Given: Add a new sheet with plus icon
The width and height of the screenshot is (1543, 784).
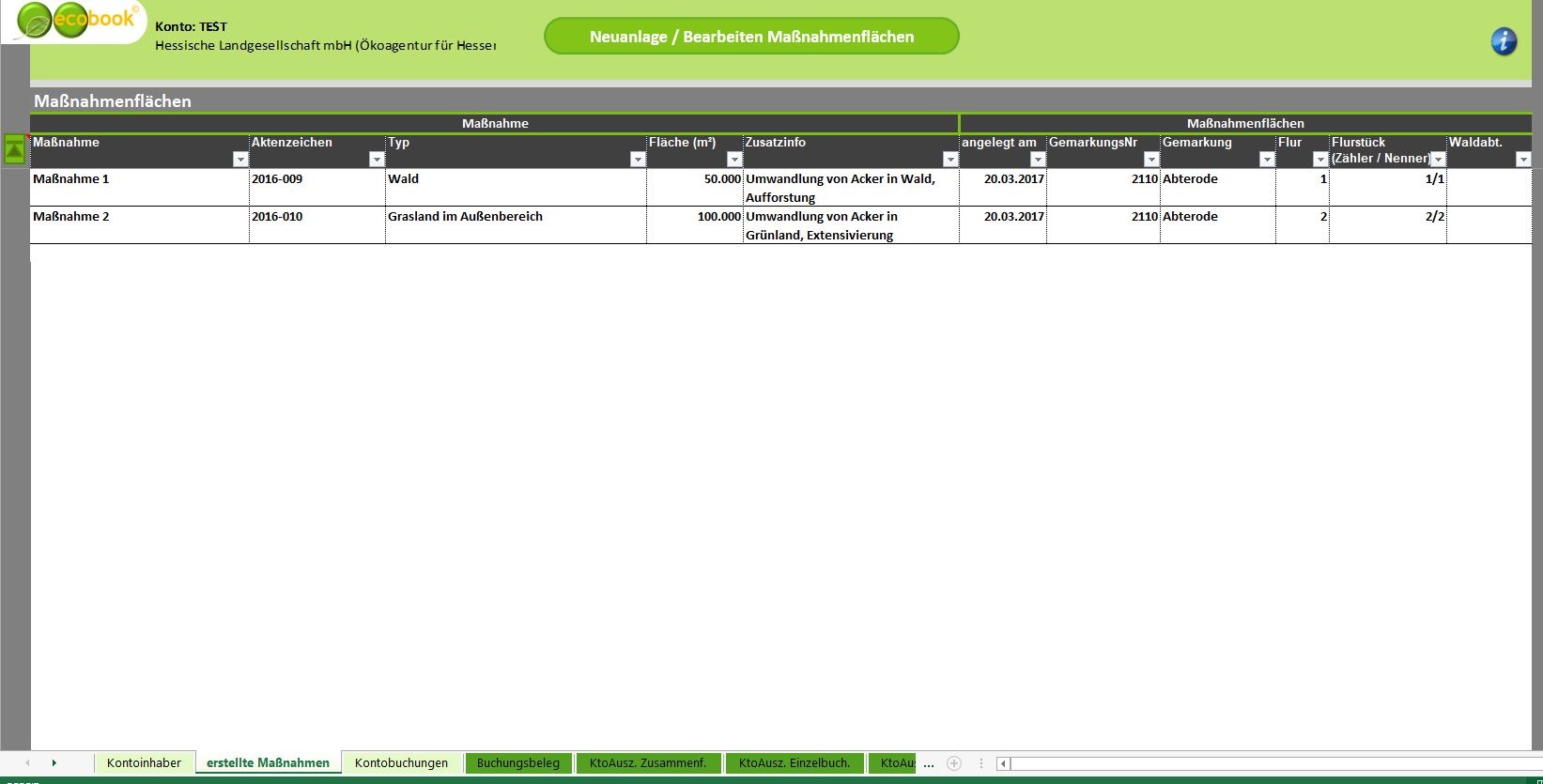Looking at the screenshot, I should [954, 763].
